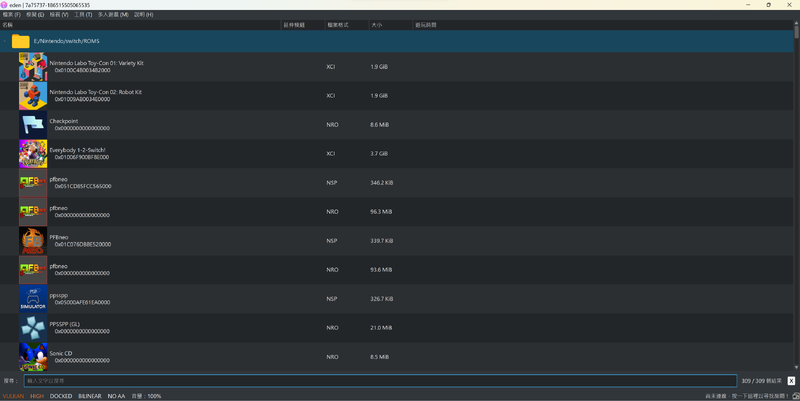
Task: Select 'ppsspp' title text
Action: (59, 295)
